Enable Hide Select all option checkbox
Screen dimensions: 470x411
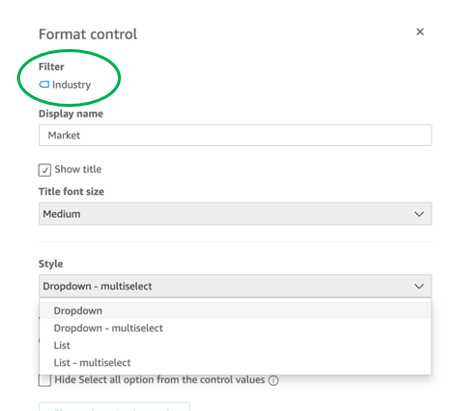click(45, 380)
